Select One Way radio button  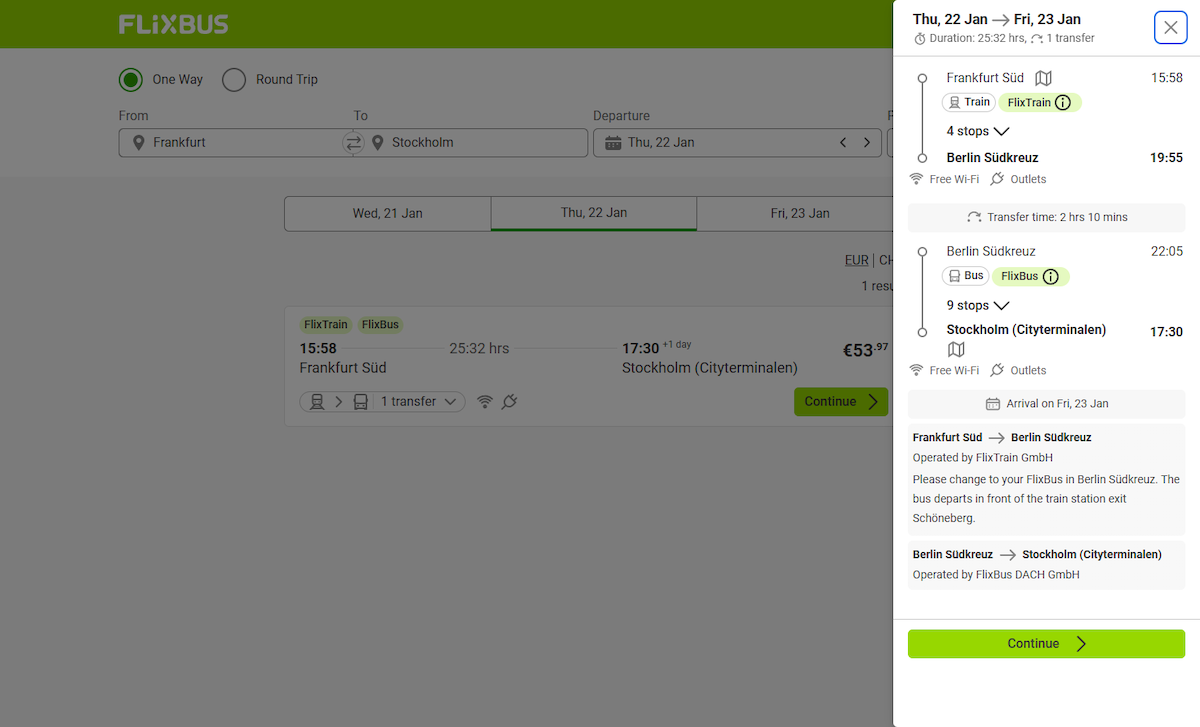click(x=131, y=80)
